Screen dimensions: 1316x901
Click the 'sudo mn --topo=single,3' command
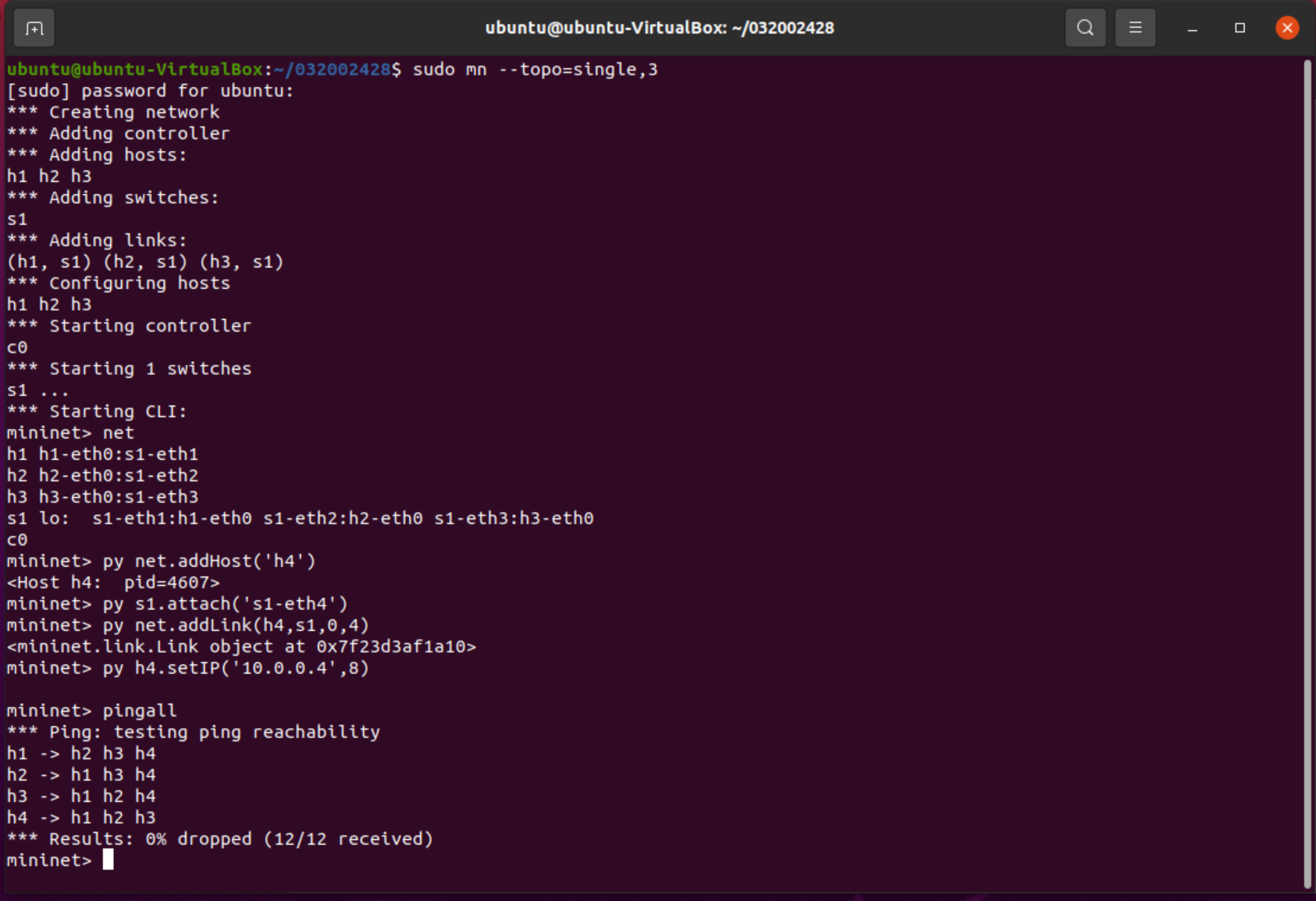(535, 70)
